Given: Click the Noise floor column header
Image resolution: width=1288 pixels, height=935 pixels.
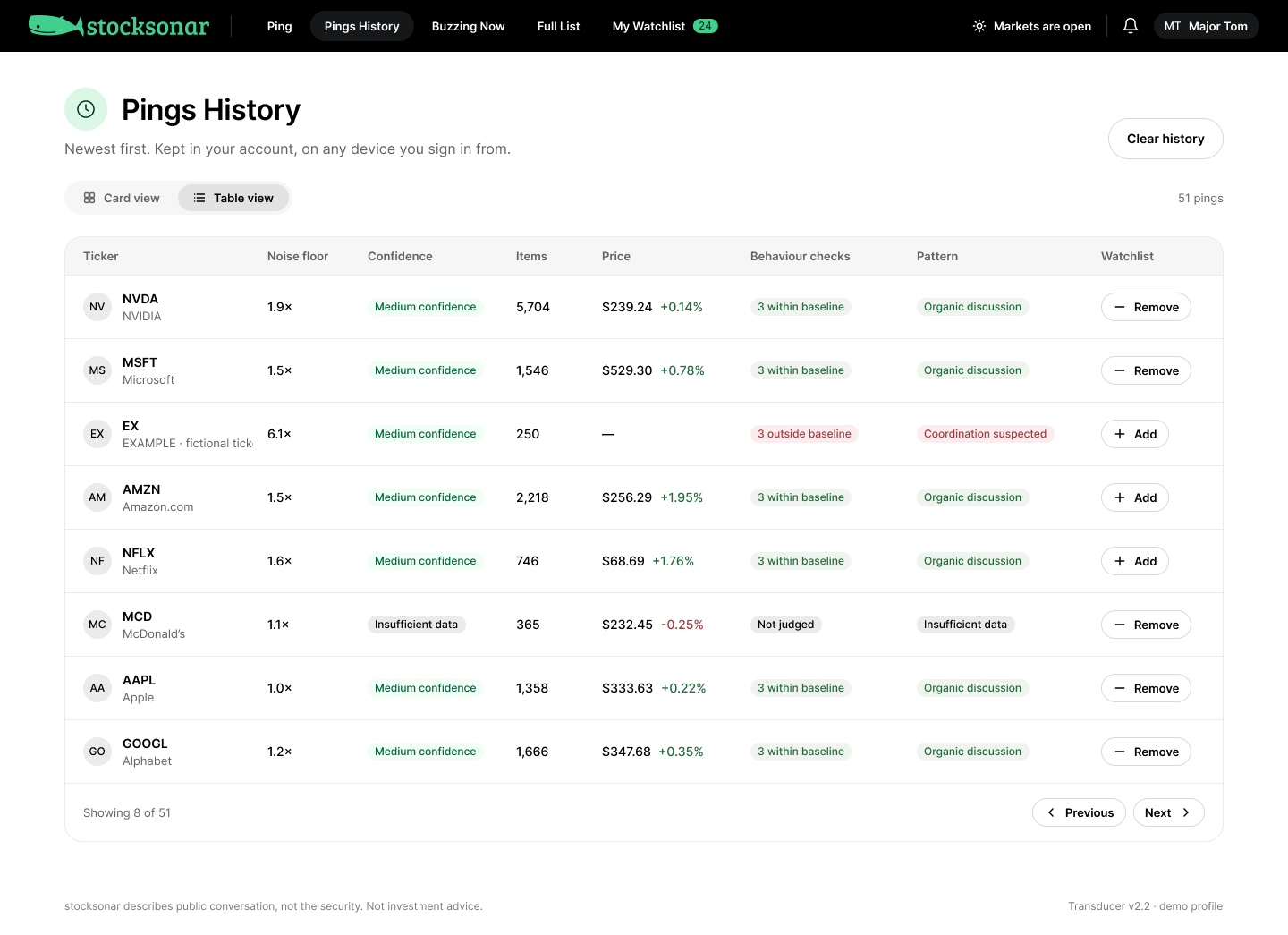Looking at the screenshot, I should click(298, 256).
